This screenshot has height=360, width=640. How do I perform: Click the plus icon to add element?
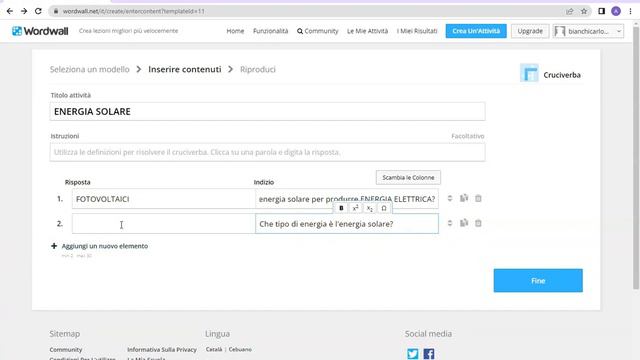pos(54,246)
